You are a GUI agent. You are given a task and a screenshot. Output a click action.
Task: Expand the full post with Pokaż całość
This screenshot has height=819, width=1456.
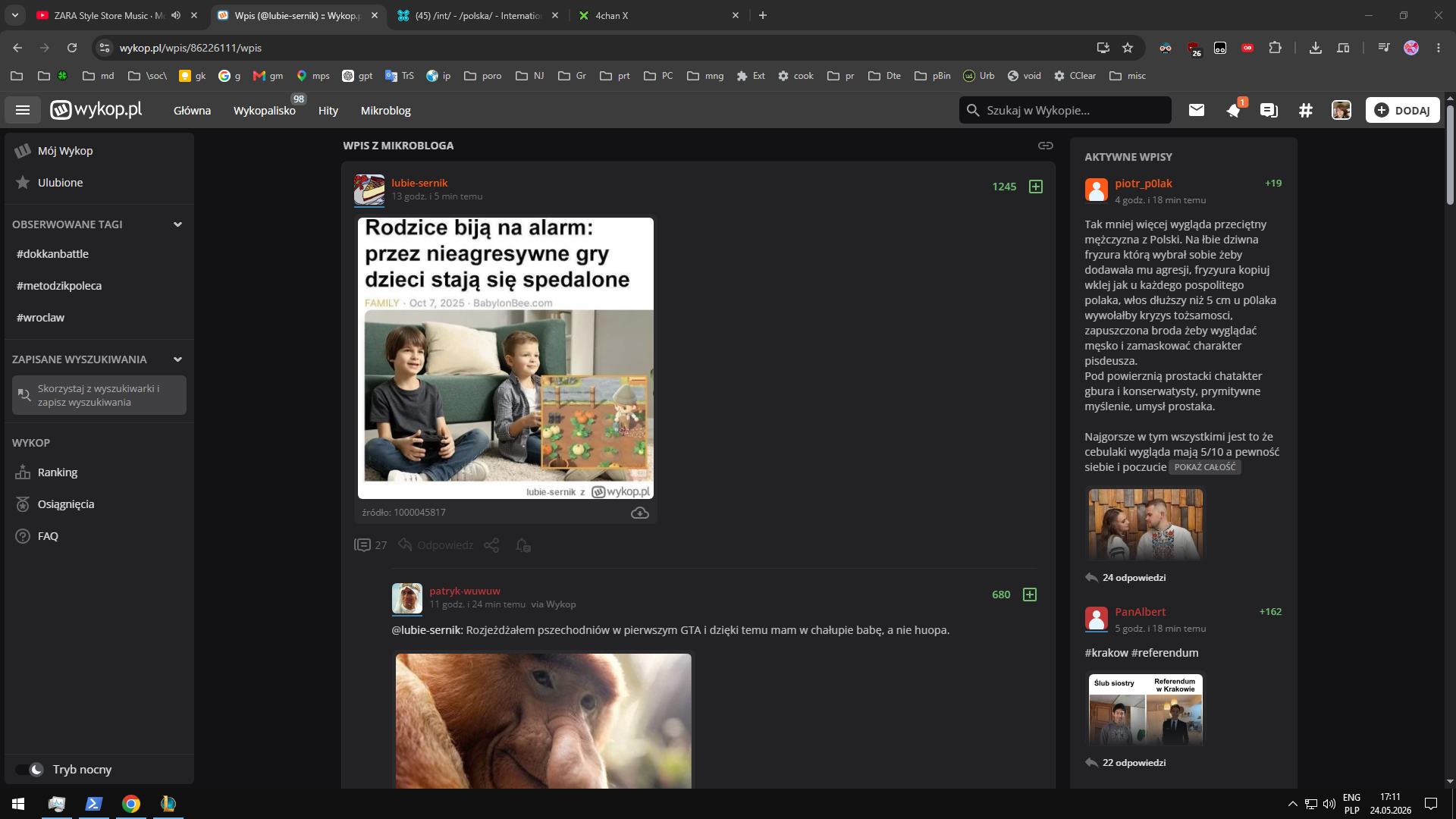click(1204, 467)
